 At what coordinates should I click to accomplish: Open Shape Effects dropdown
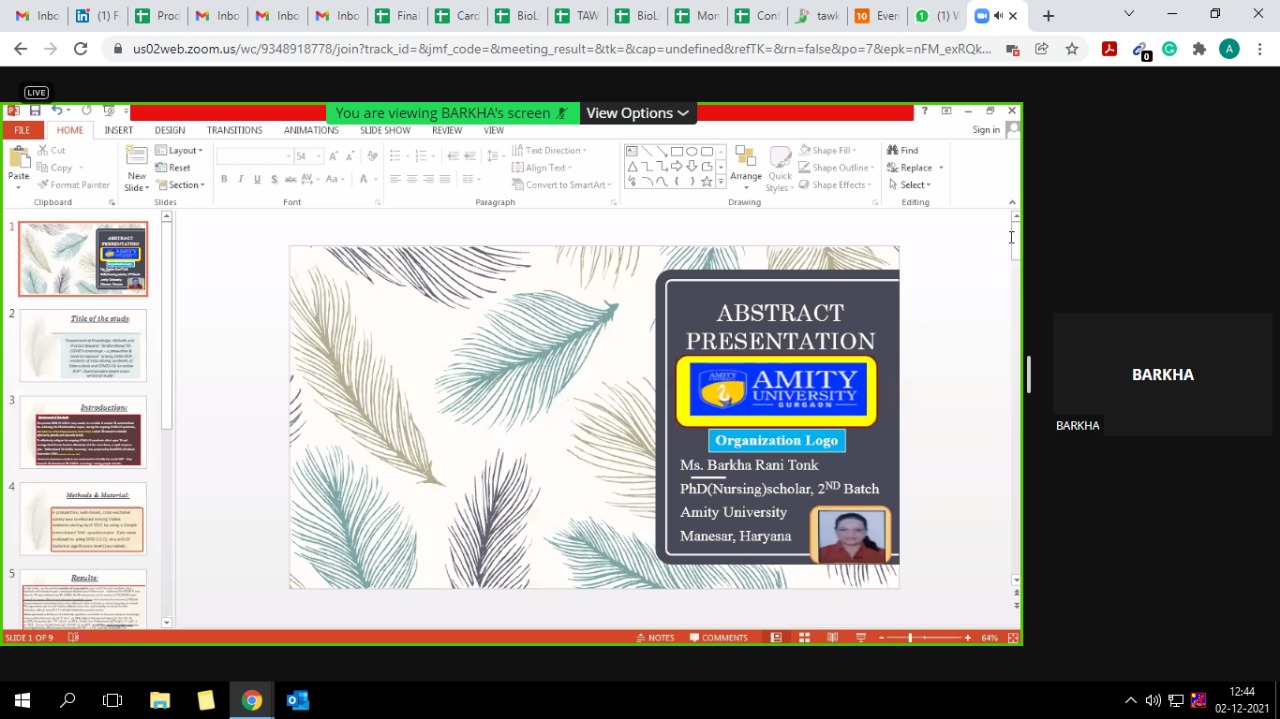pos(833,185)
